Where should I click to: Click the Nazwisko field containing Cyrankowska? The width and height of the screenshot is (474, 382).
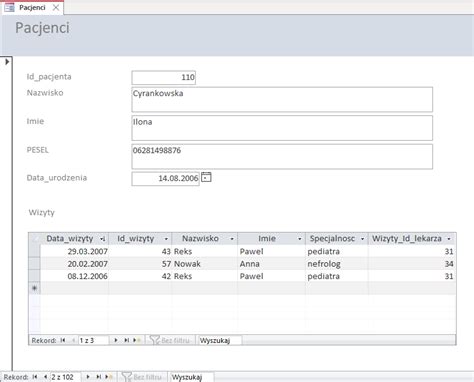point(282,99)
